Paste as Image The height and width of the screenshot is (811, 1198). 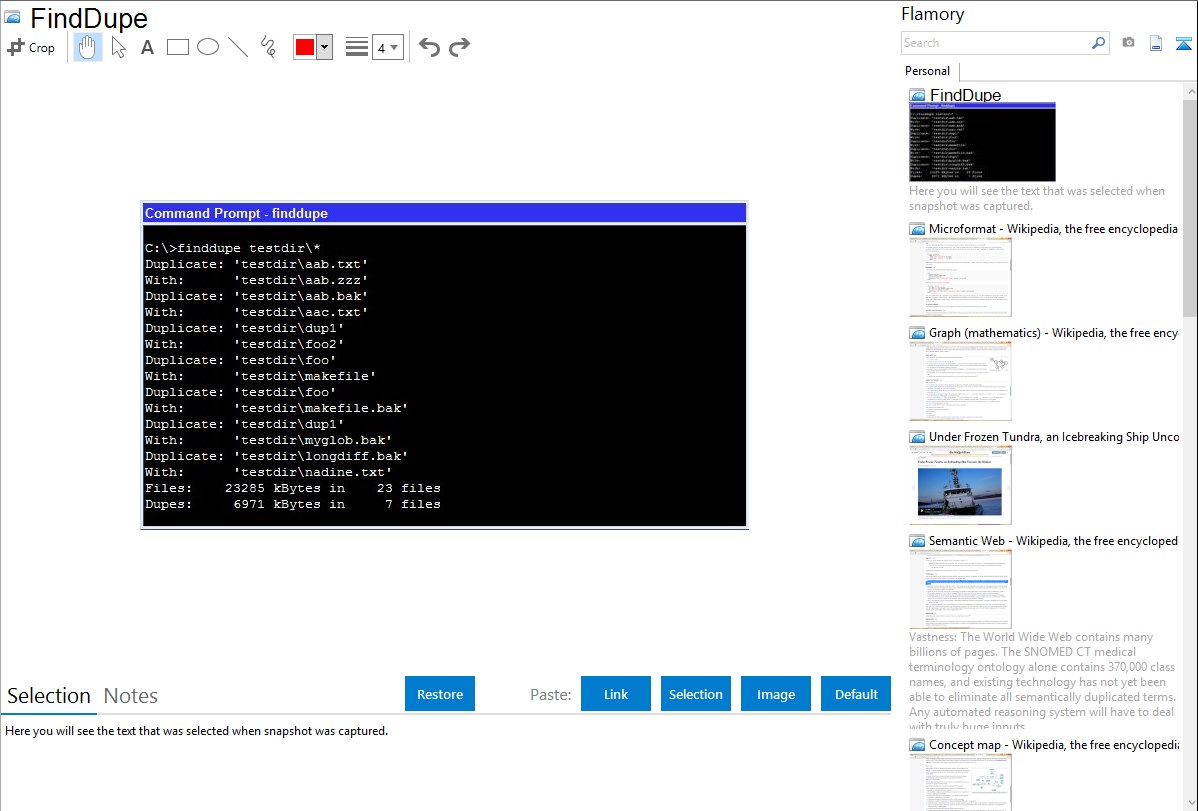[775, 694]
